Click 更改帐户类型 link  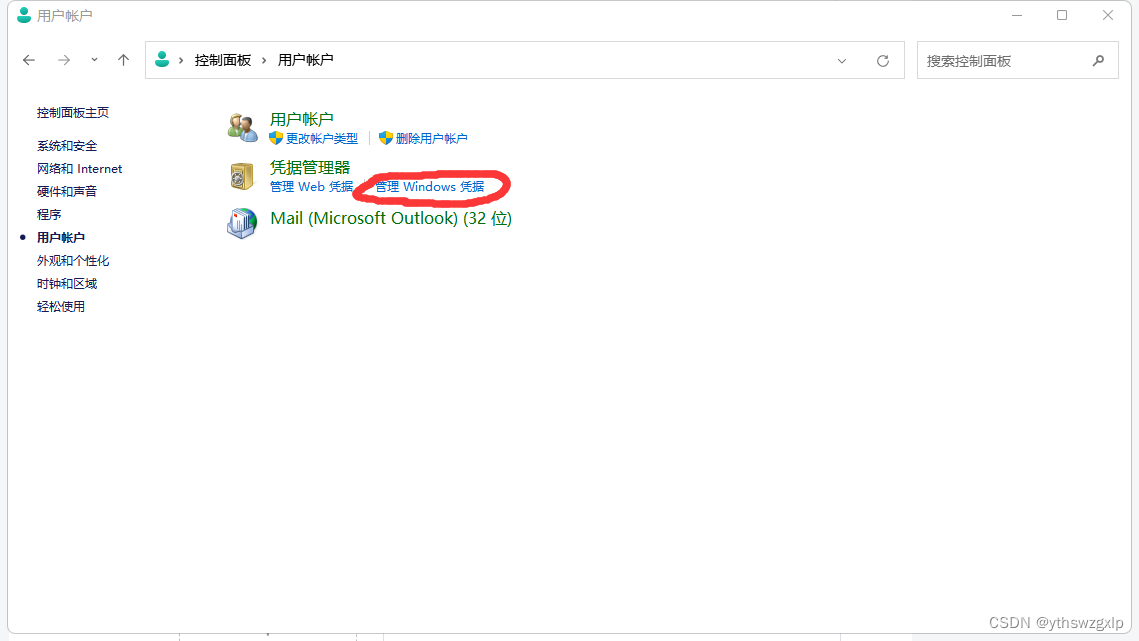tap(322, 139)
